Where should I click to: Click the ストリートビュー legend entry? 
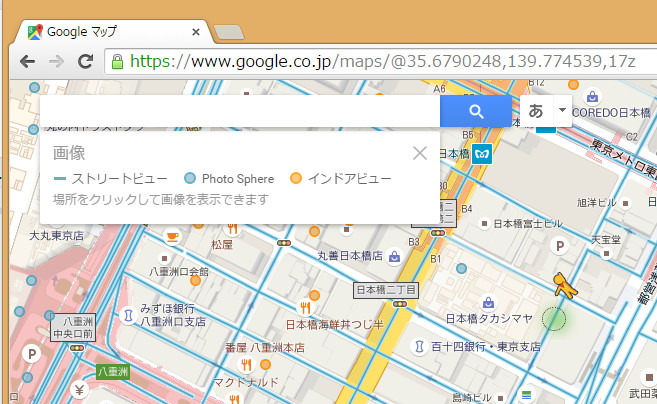click(x=111, y=179)
